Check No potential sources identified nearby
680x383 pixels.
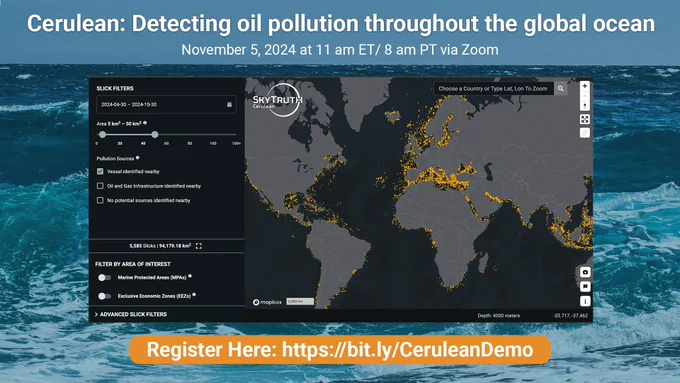pyautogui.click(x=100, y=200)
